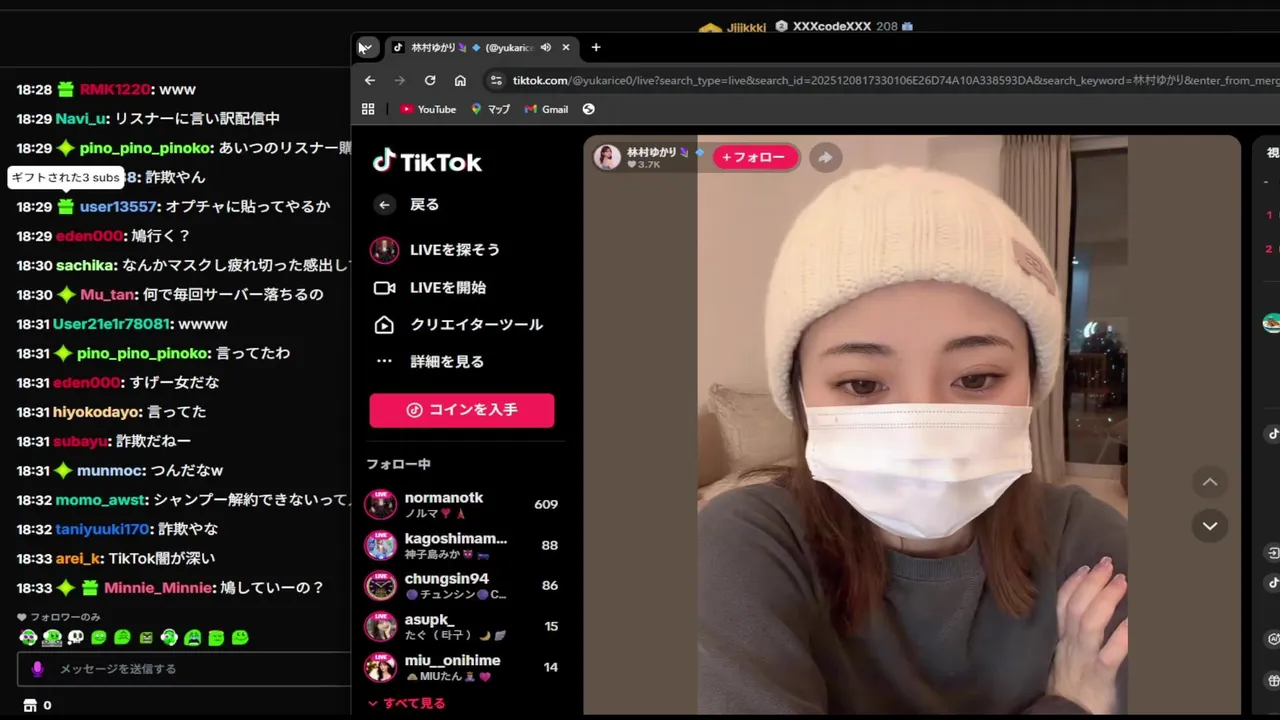Click the XXXcodeXXX name at top
Image resolution: width=1280 pixels, height=720 pixels.
tap(831, 26)
